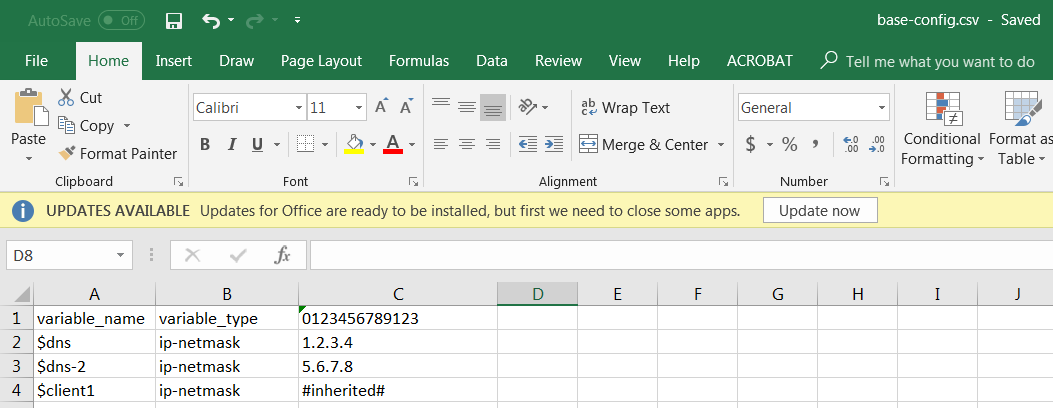1053x408 pixels.
Task: Open the General number format dropdown
Action: 881,107
